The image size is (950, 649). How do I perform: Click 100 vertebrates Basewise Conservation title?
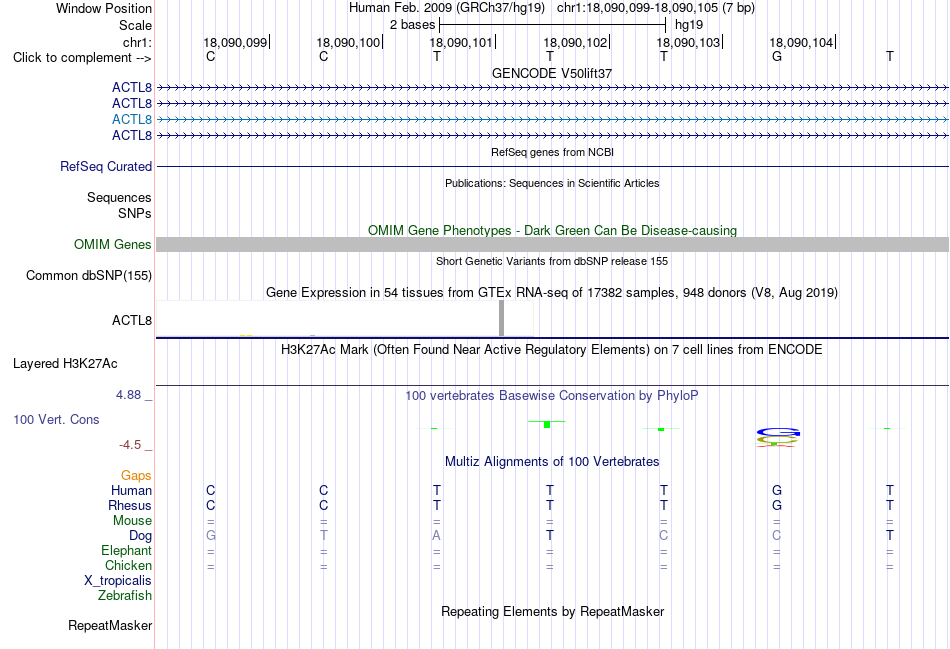click(x=552, y=396)
